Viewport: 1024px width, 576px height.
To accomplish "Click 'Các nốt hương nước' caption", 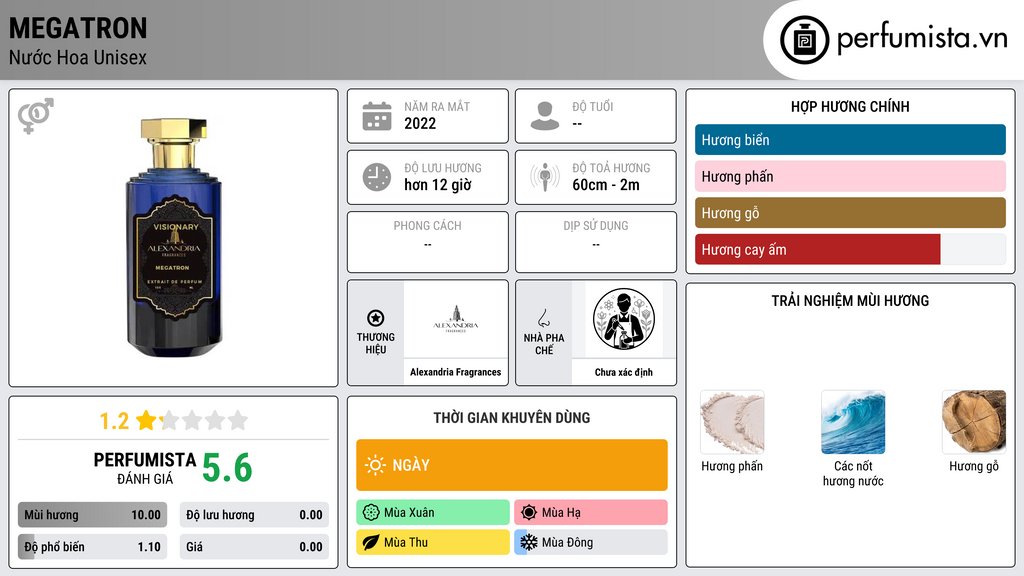I will pos(853,473).
